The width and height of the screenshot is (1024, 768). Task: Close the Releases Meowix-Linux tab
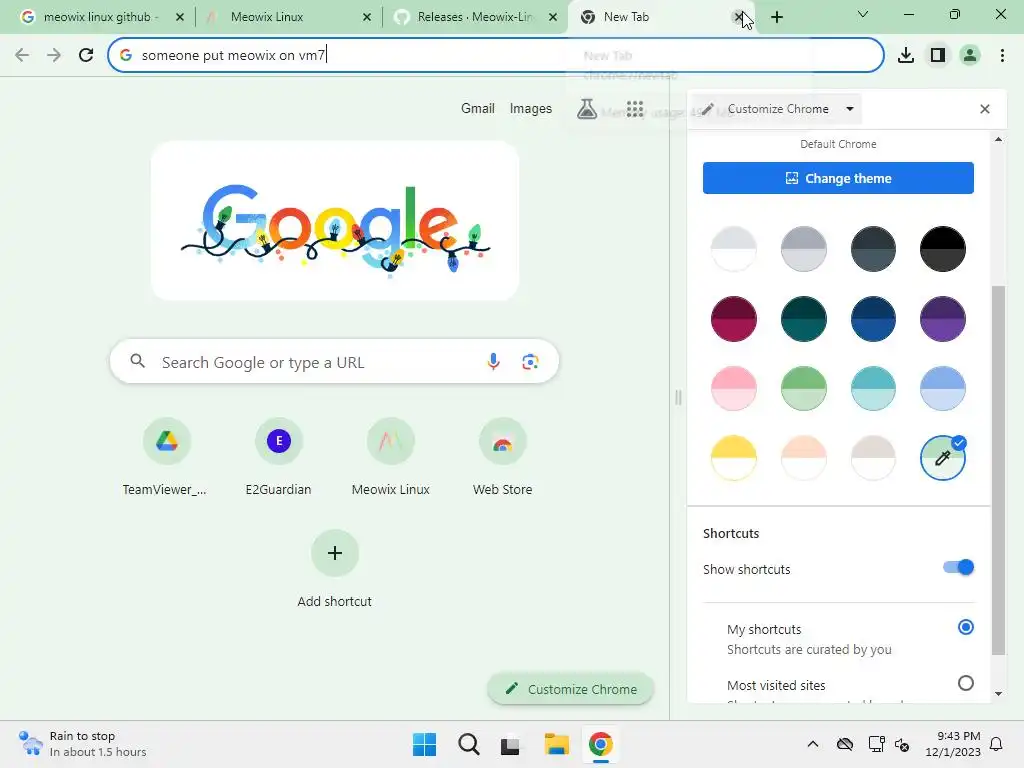coord(553,17)
